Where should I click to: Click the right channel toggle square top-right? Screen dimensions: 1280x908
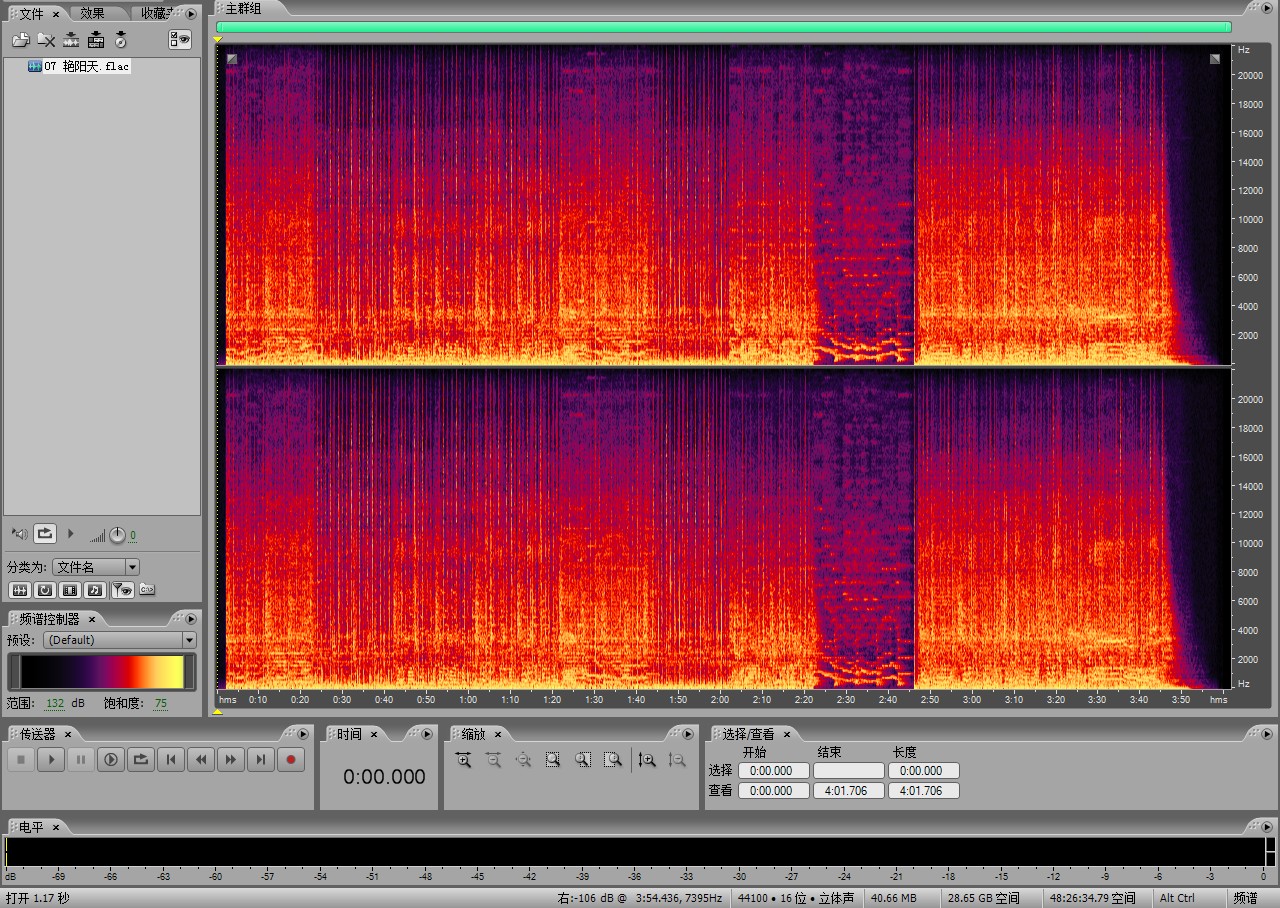point(1215,59)
